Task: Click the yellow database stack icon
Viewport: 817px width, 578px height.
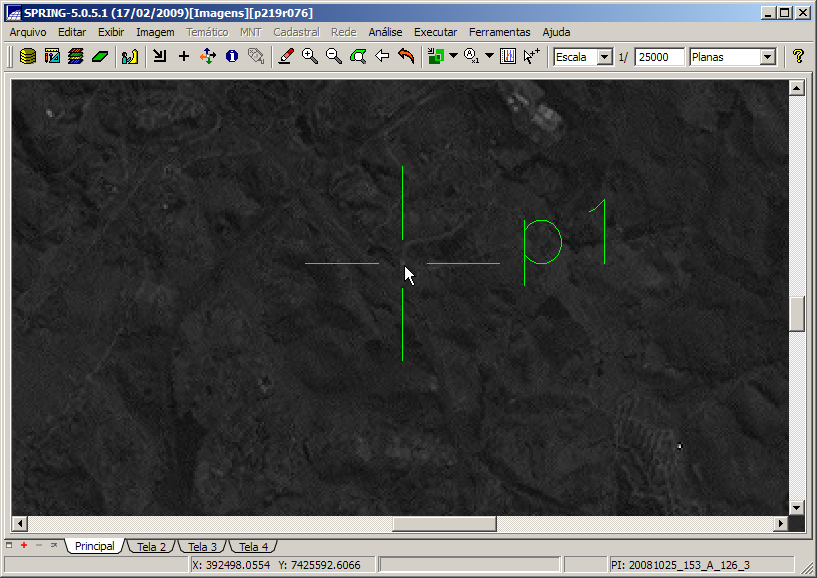Action: pyautogui.click(x=27, y=57)
